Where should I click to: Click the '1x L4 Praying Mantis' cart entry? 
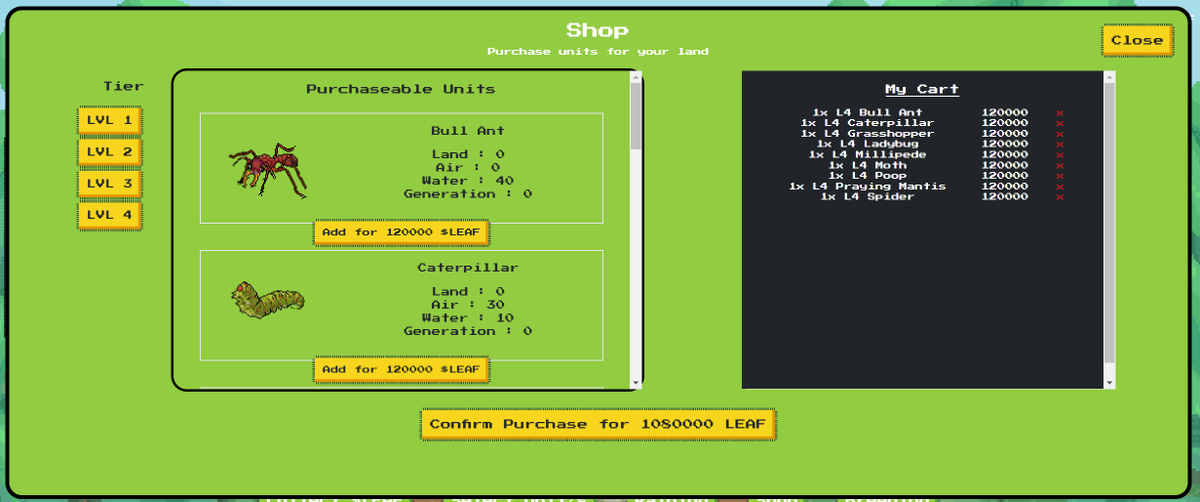(867, 186)
